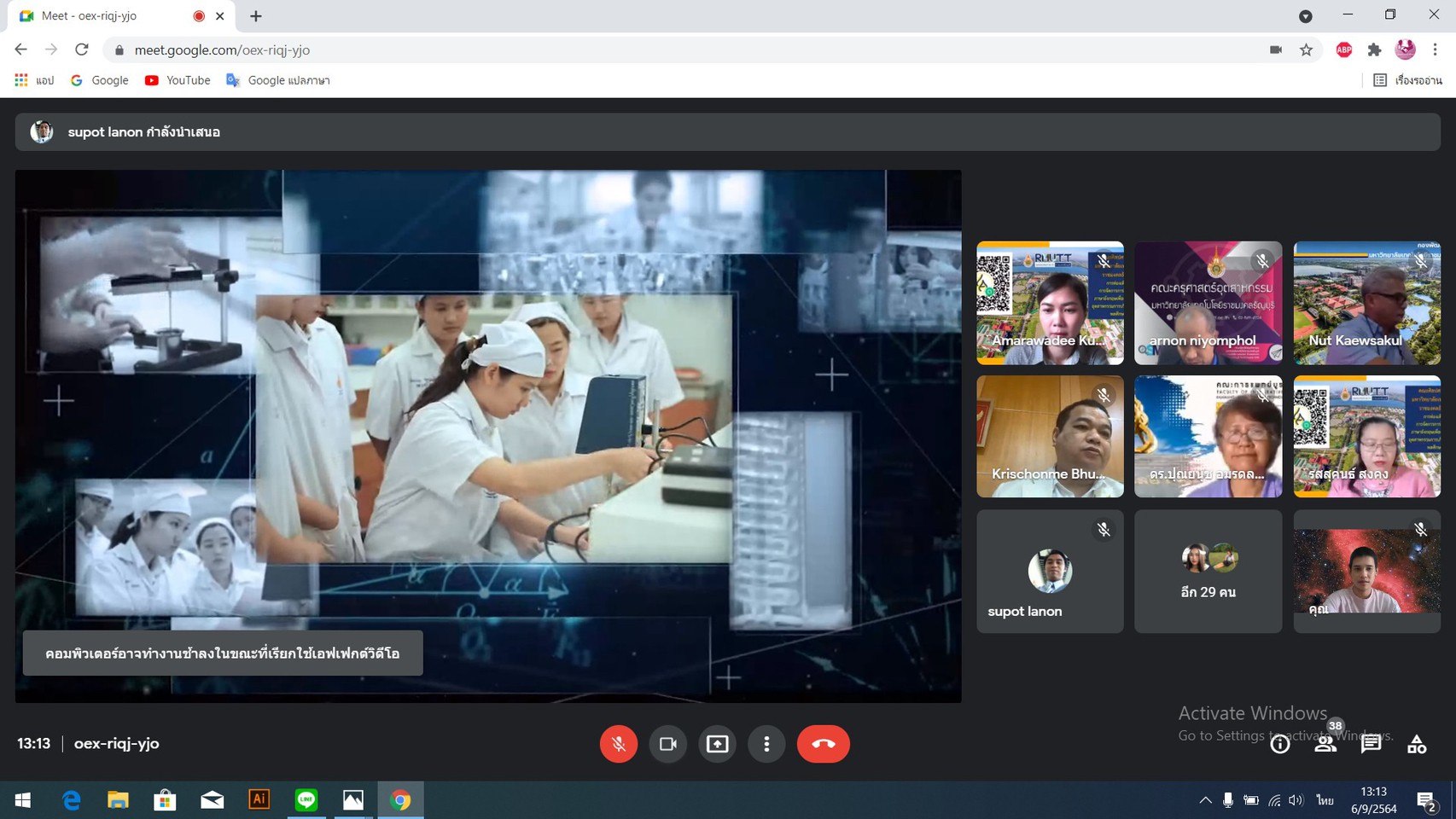Select the Meet oex-riqj-yjo browser tab
Viewport: 1456px width, 819px height.
(x=102, y=15)
